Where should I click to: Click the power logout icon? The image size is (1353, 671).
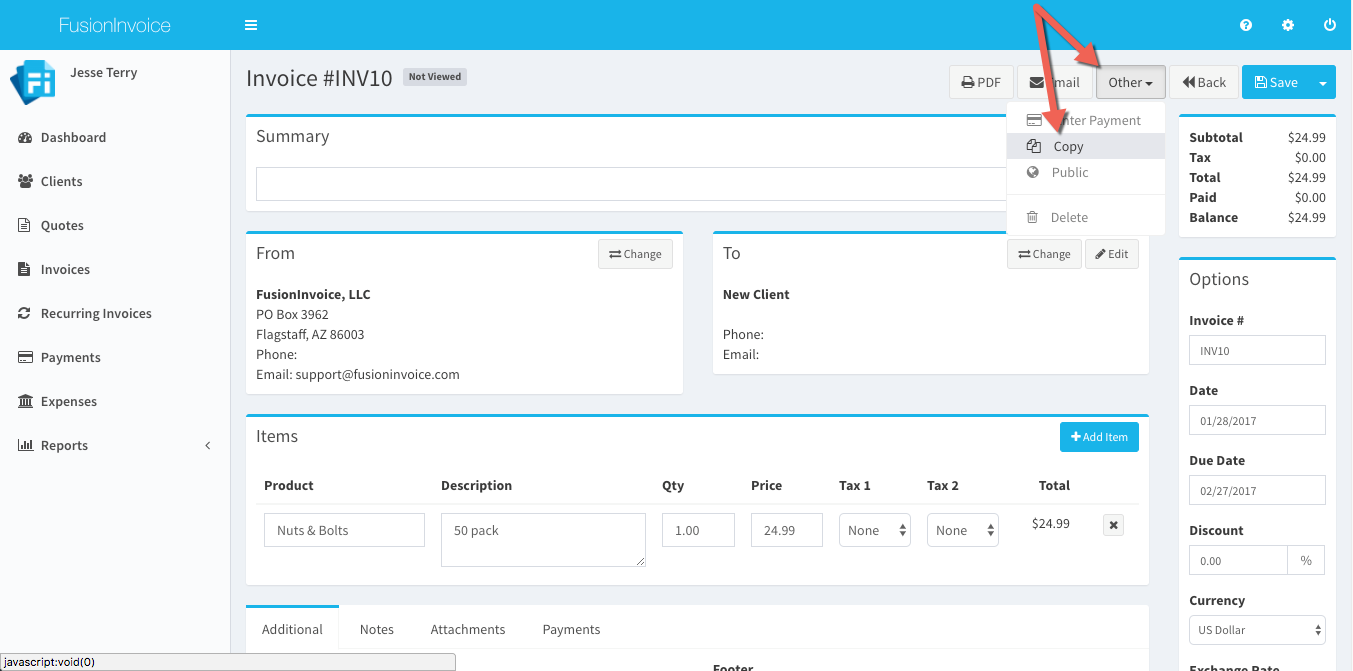pos(1329,25)
